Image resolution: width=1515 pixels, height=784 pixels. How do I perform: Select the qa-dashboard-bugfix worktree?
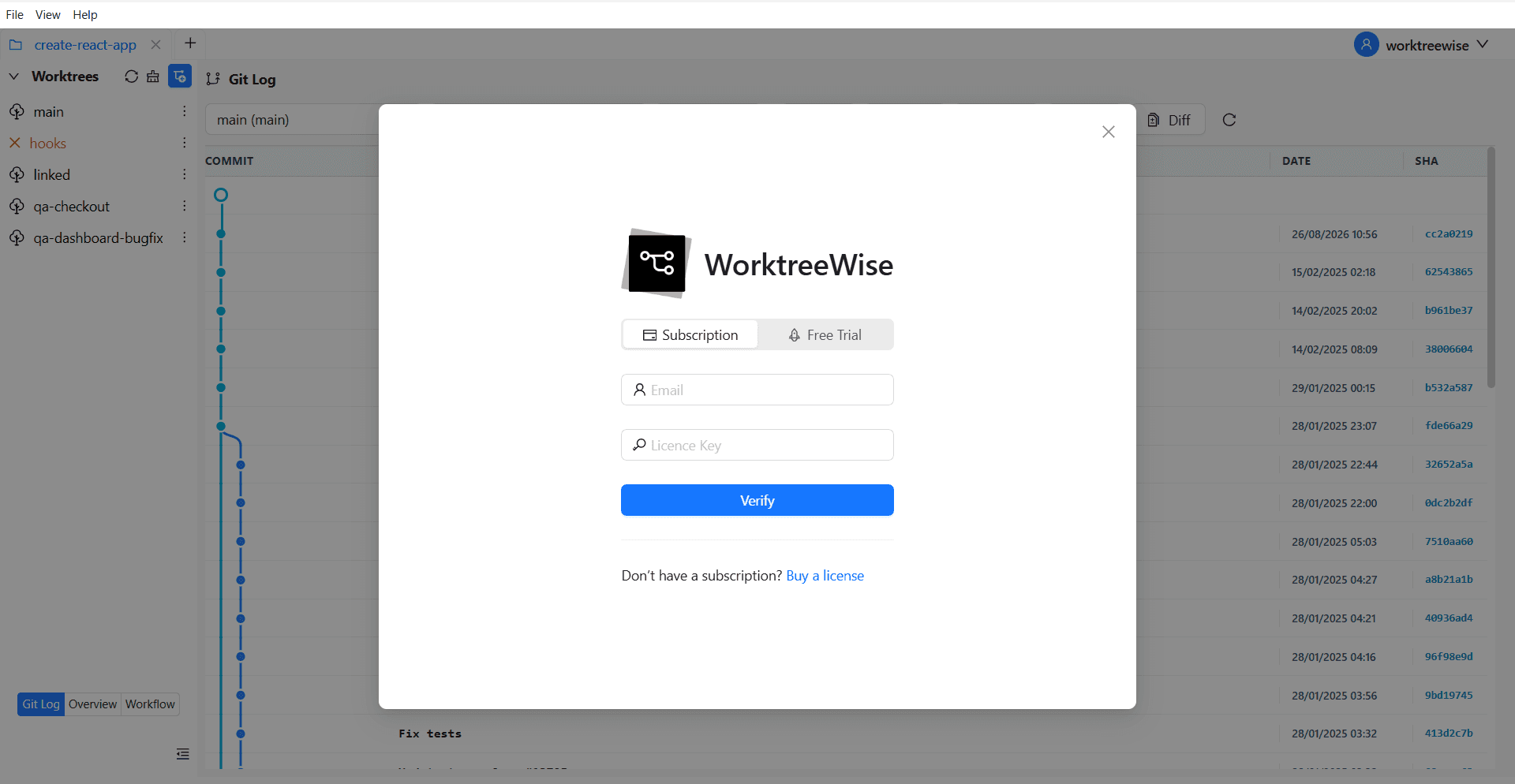click(x=98, y=238)
